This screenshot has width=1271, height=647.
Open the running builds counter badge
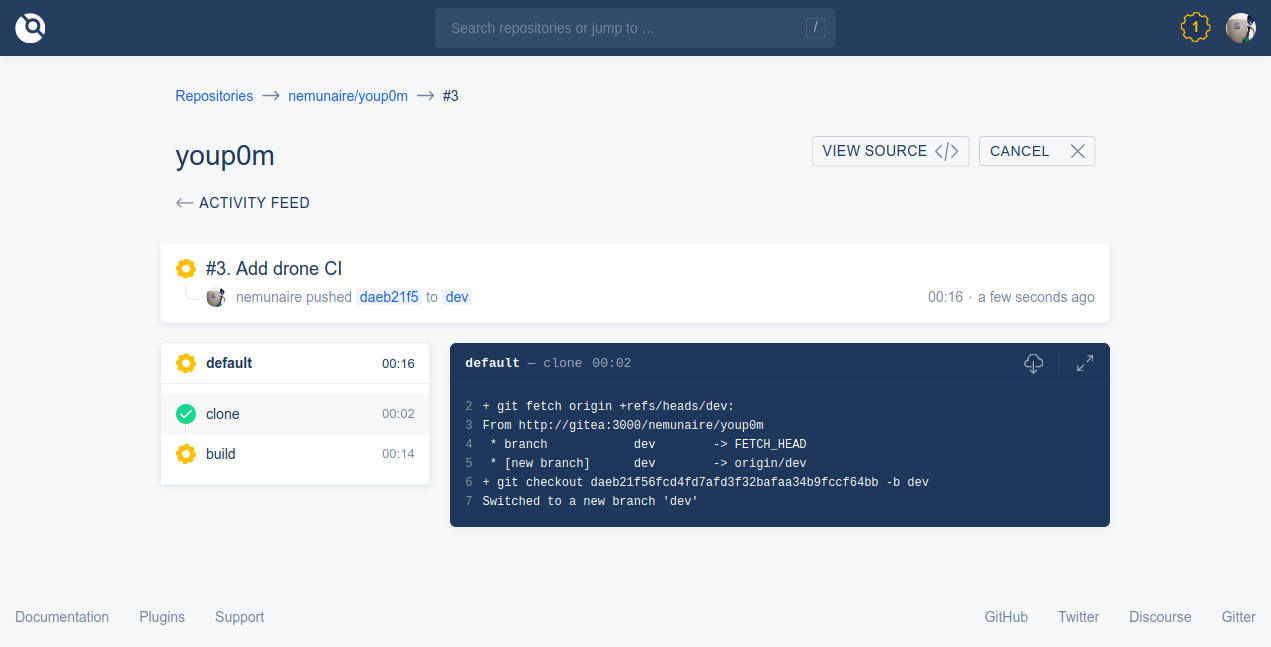point(1195,27)
